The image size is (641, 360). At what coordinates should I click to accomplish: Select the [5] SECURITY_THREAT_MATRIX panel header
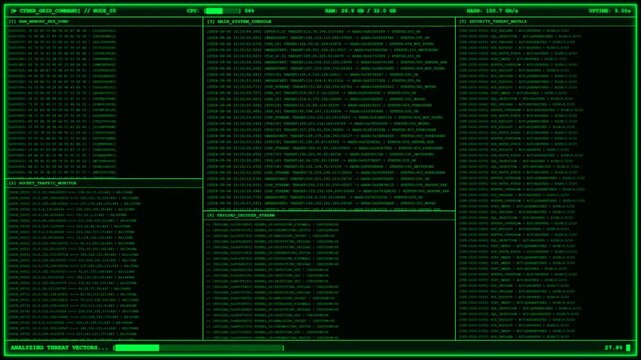point(546,22)
